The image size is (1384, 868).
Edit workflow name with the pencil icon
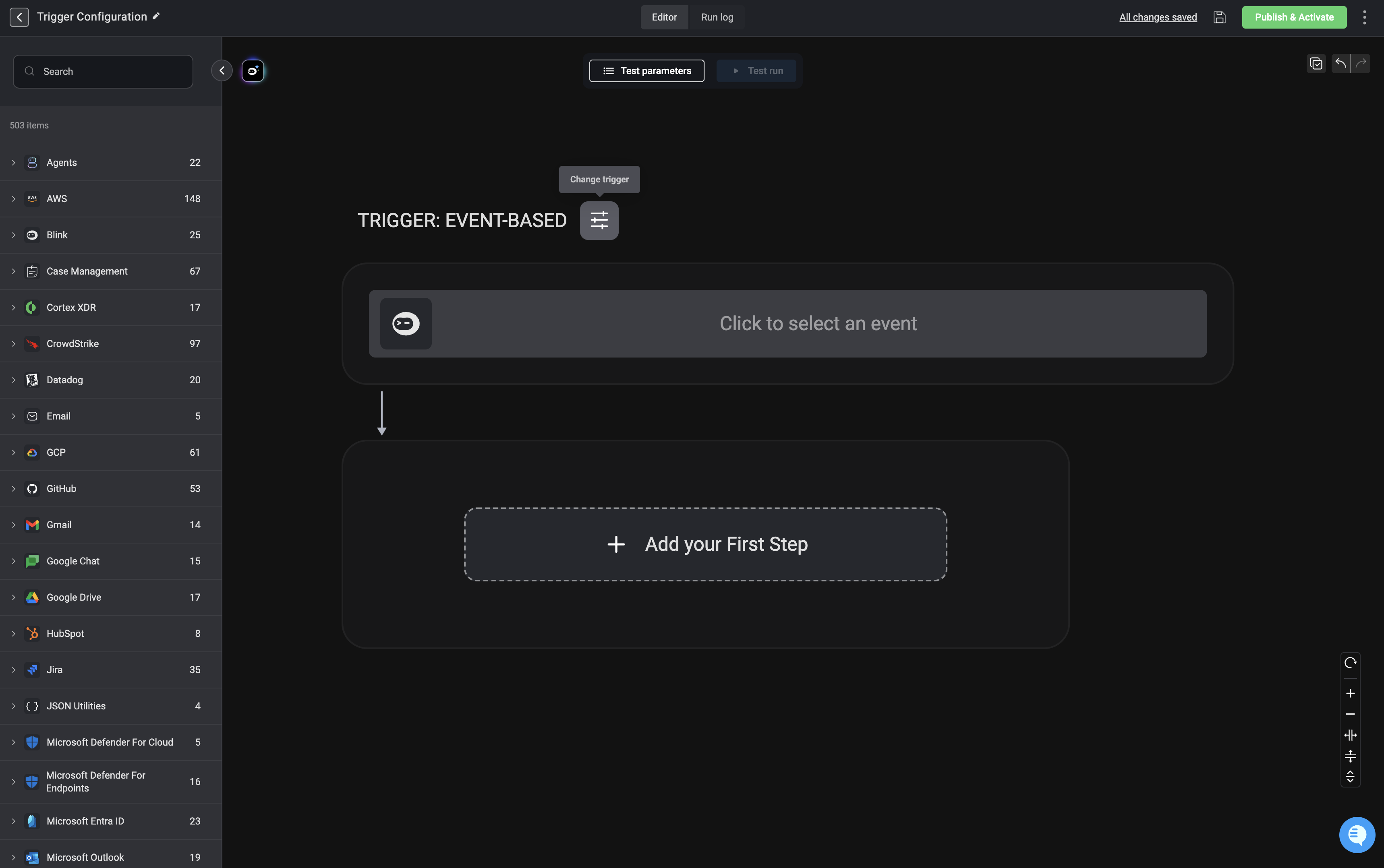(155, 16)
